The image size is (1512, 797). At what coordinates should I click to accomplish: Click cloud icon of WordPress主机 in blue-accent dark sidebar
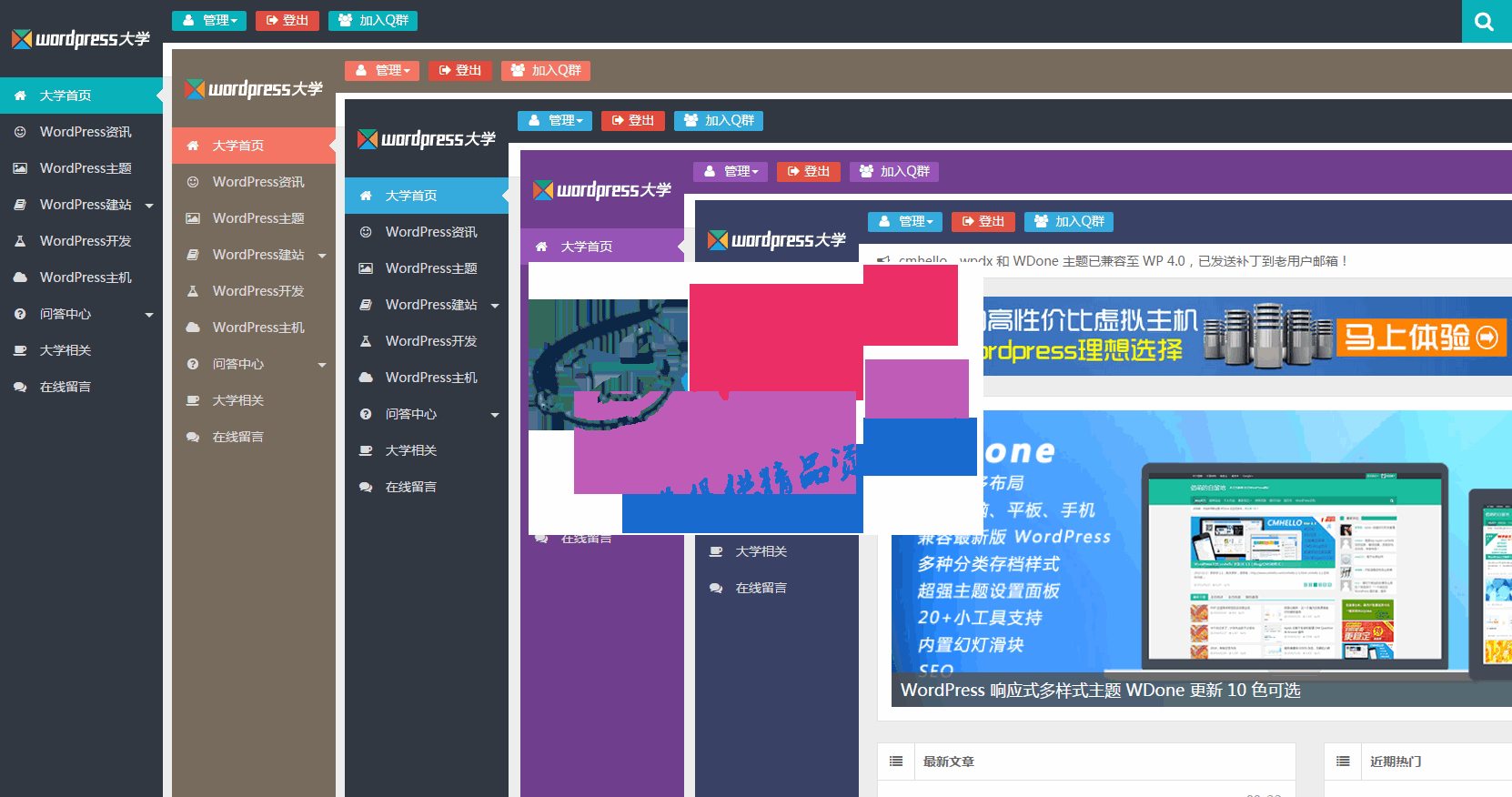(x=366, y=378)
